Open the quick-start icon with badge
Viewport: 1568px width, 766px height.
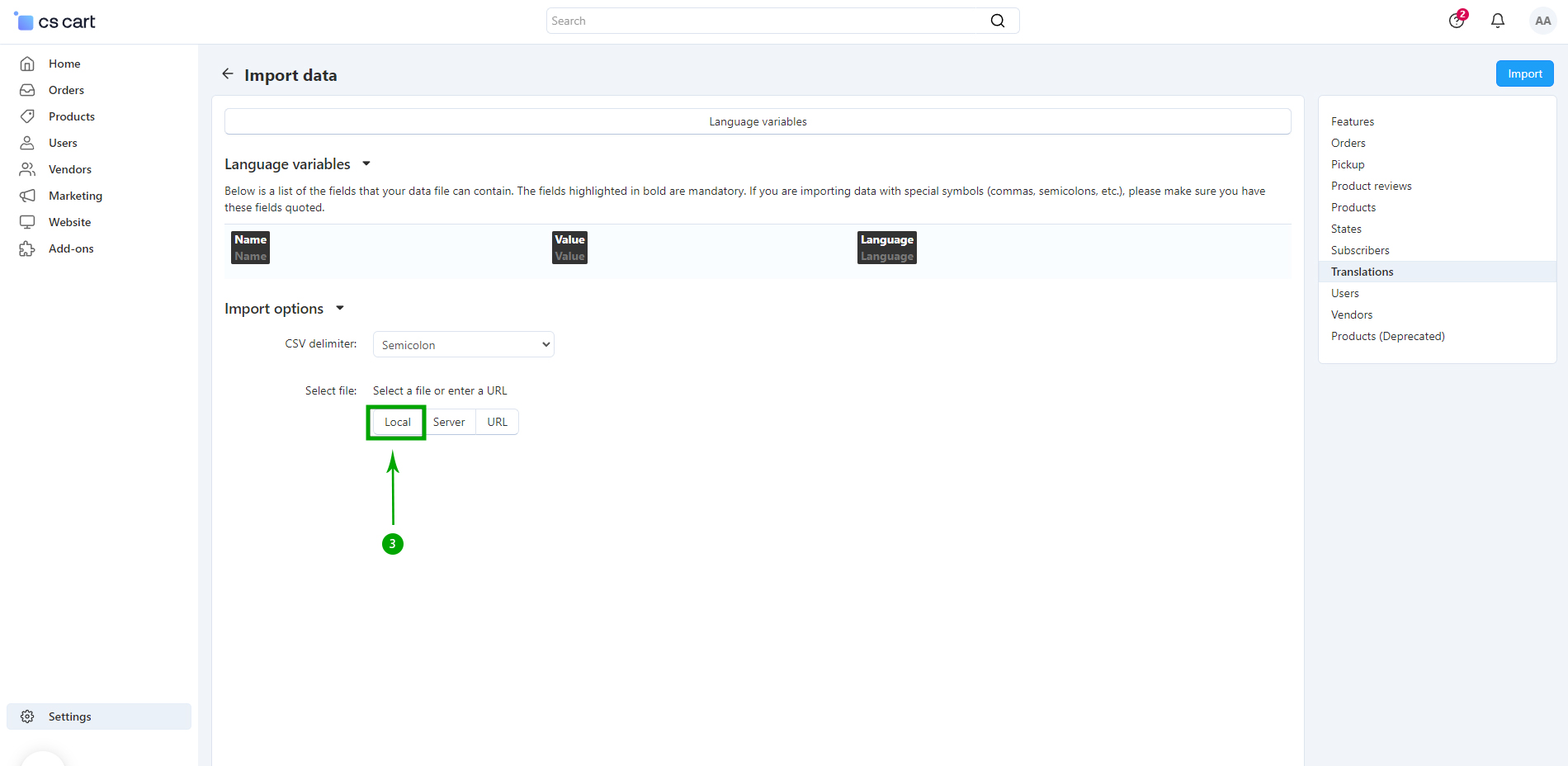(1457, 21)
